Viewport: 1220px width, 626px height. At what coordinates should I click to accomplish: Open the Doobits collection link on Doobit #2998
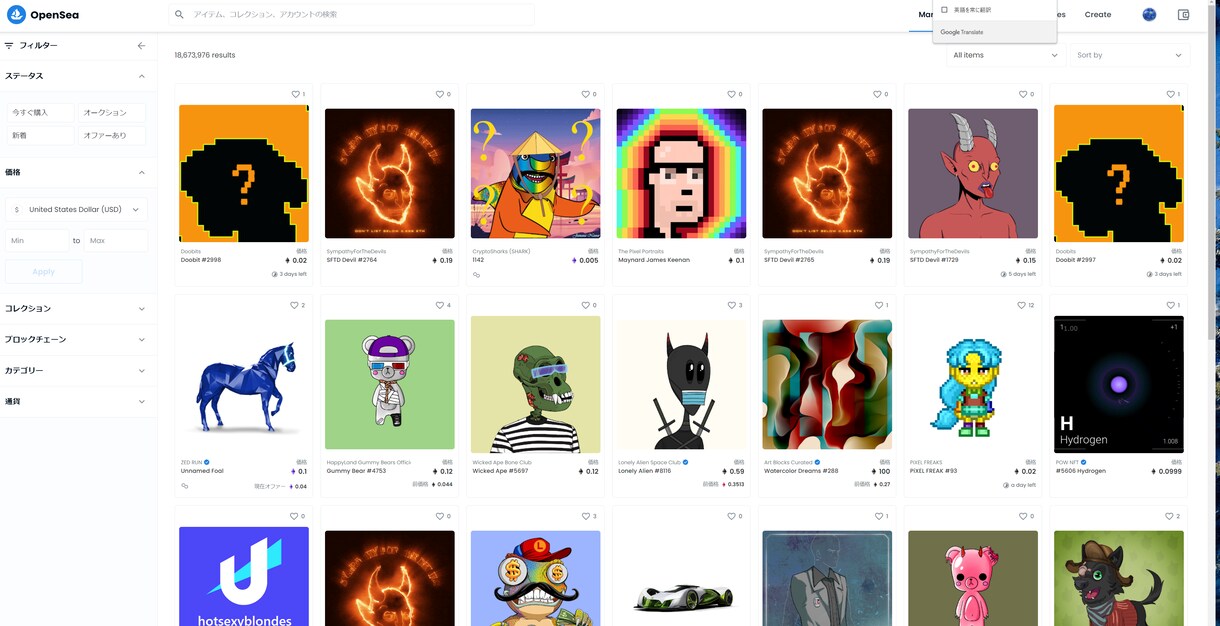[189, 251]
